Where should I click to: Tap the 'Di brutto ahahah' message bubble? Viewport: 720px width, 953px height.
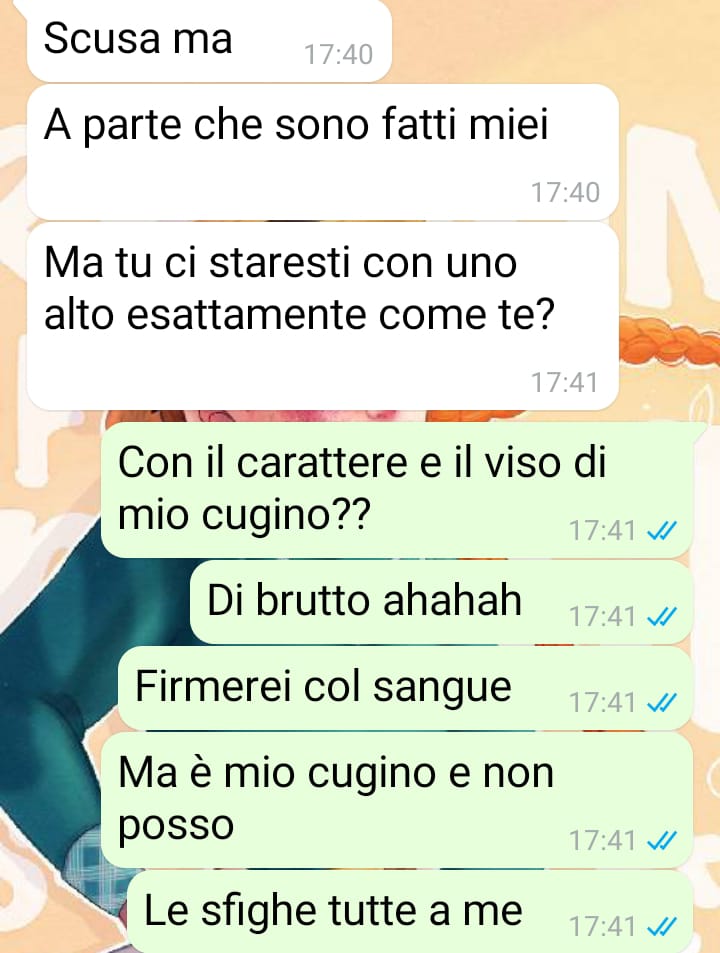441,602
